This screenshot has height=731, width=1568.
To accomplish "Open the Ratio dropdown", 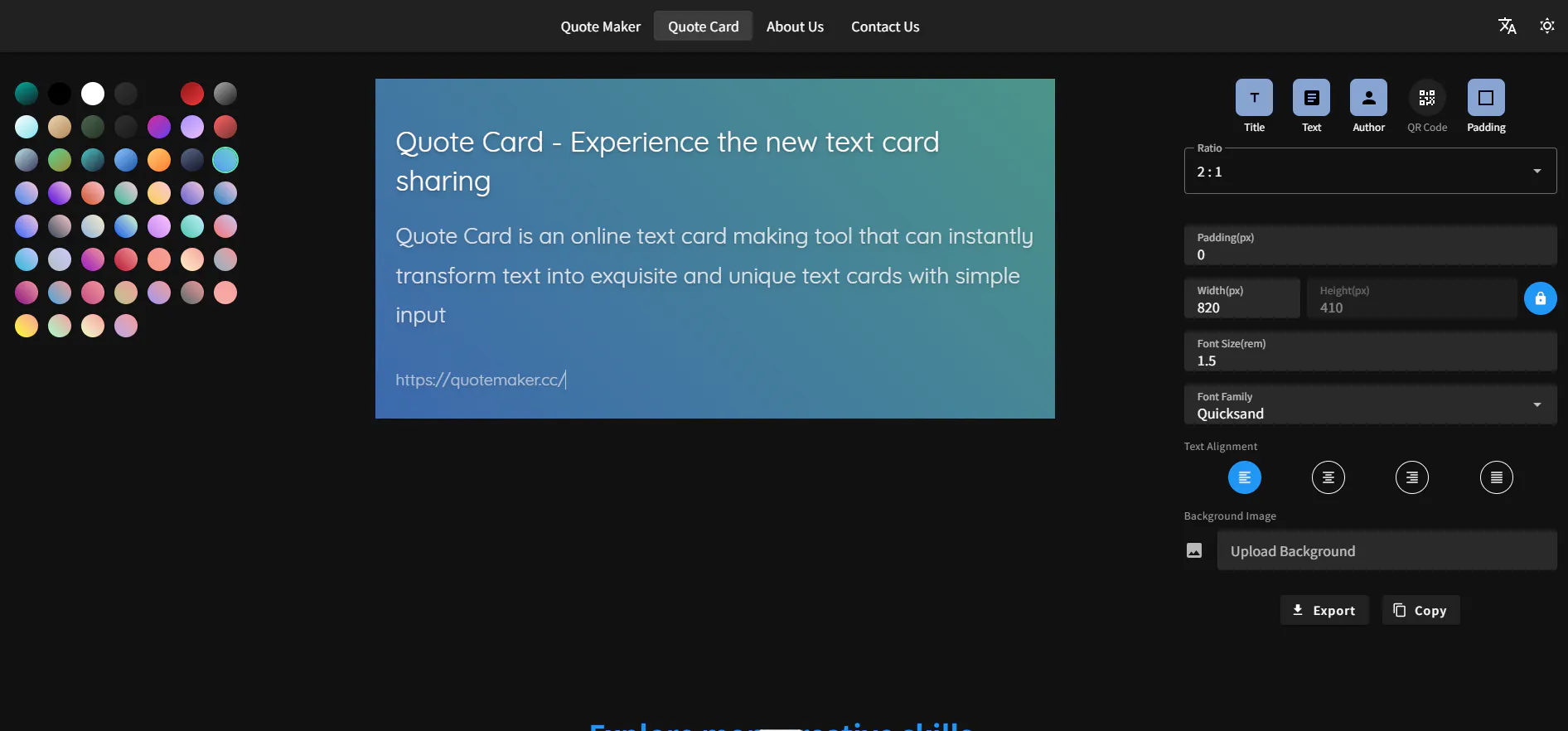I will pyautogui.click(x=1370, y=171).
